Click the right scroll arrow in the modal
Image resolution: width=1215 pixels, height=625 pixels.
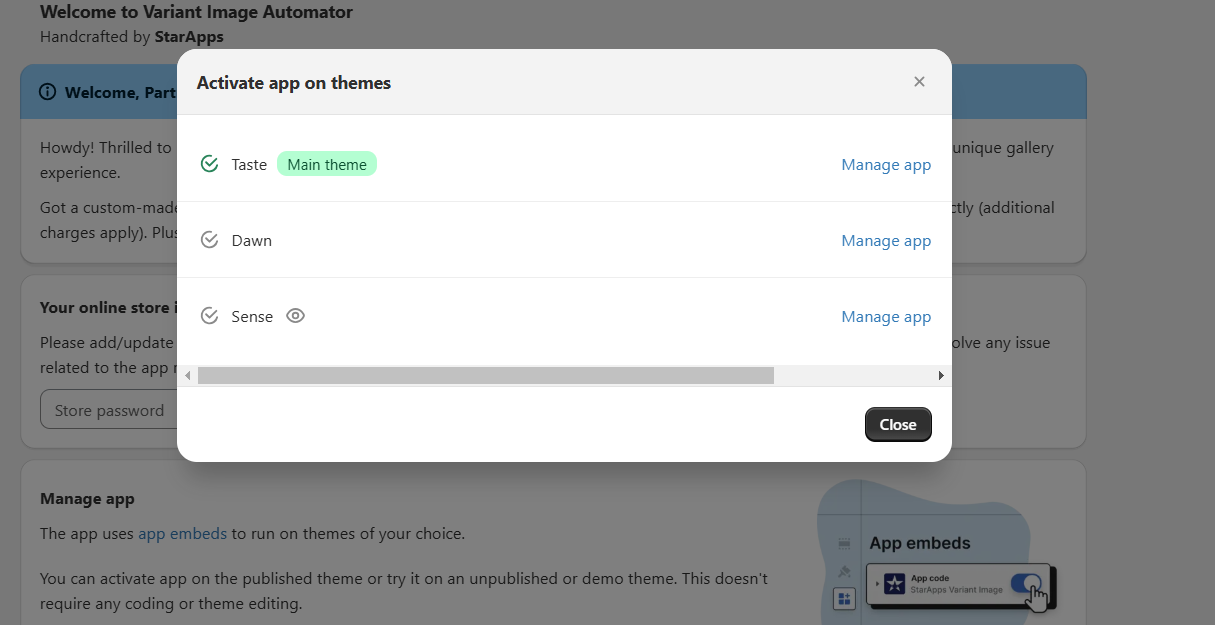940,375
